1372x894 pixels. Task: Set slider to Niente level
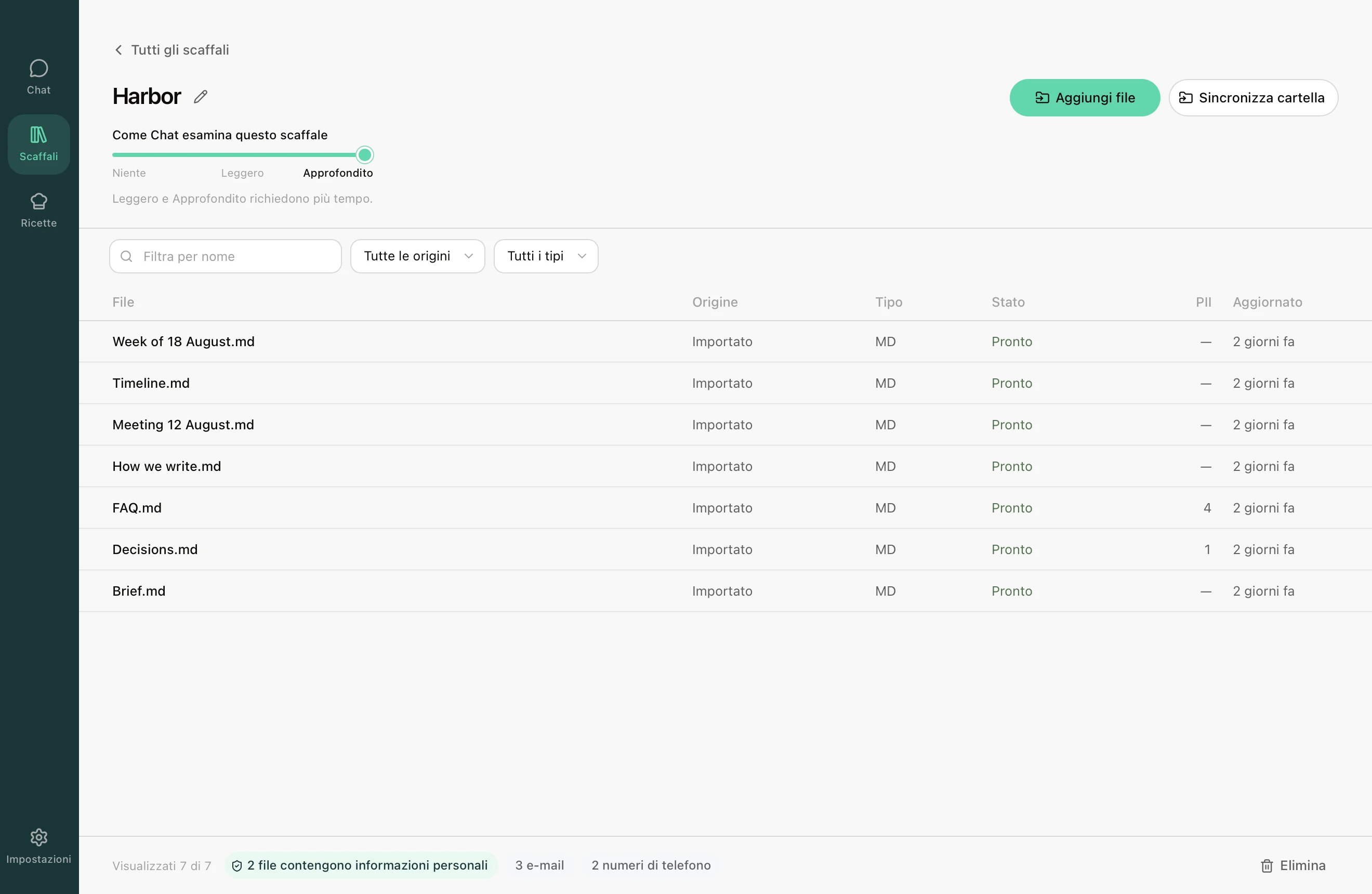[129, 173]
